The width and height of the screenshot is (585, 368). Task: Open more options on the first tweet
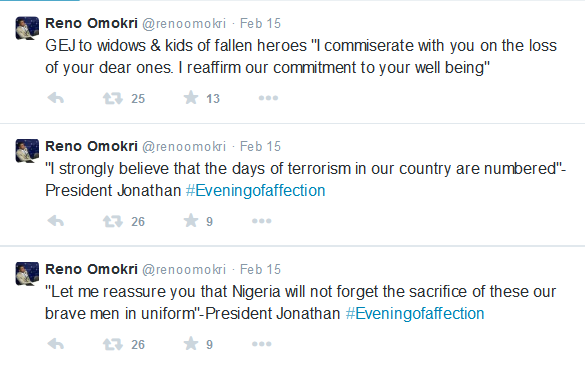point(268,98)
